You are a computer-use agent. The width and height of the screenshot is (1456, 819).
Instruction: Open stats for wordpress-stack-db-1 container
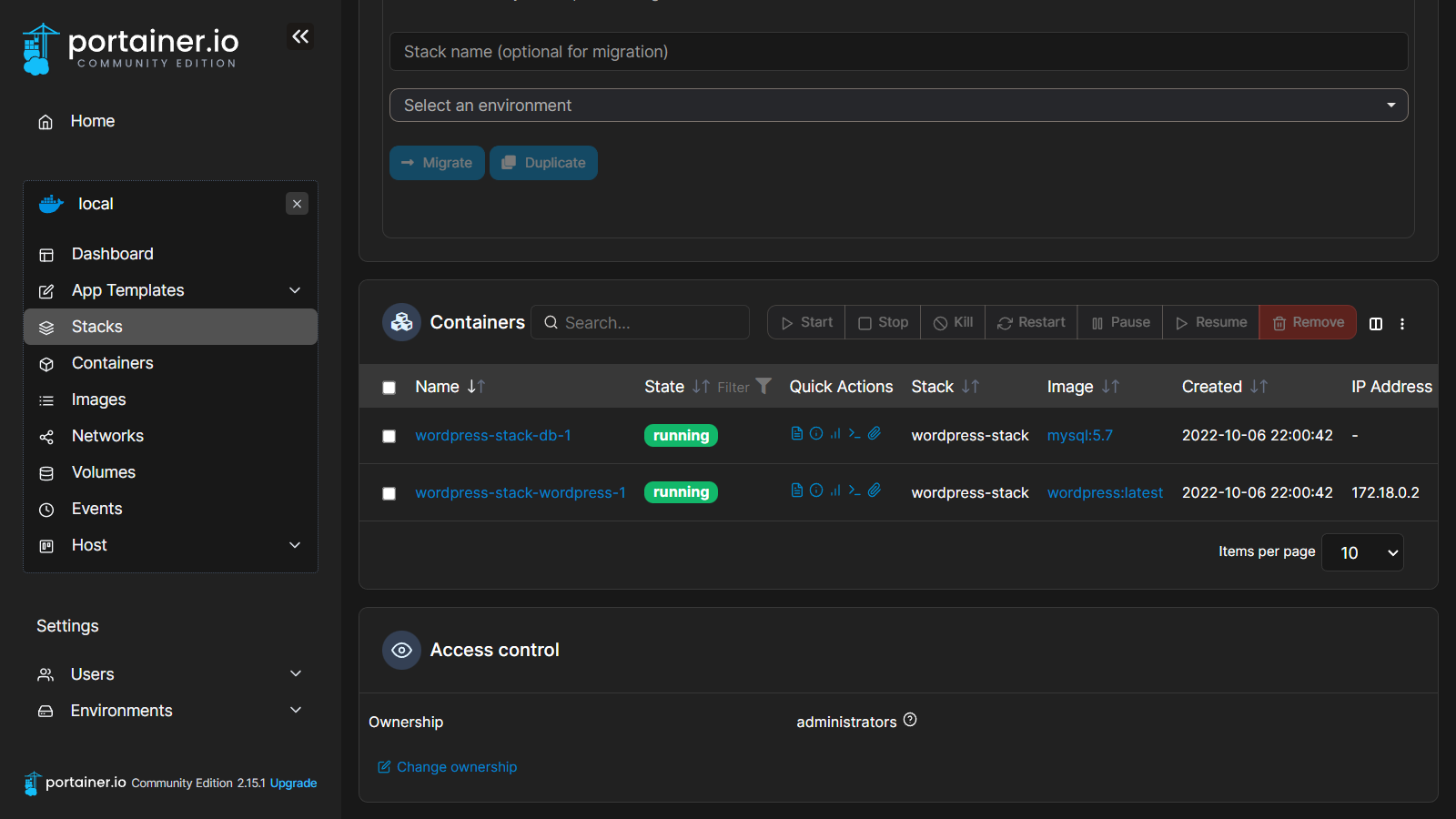pos(835,433)
